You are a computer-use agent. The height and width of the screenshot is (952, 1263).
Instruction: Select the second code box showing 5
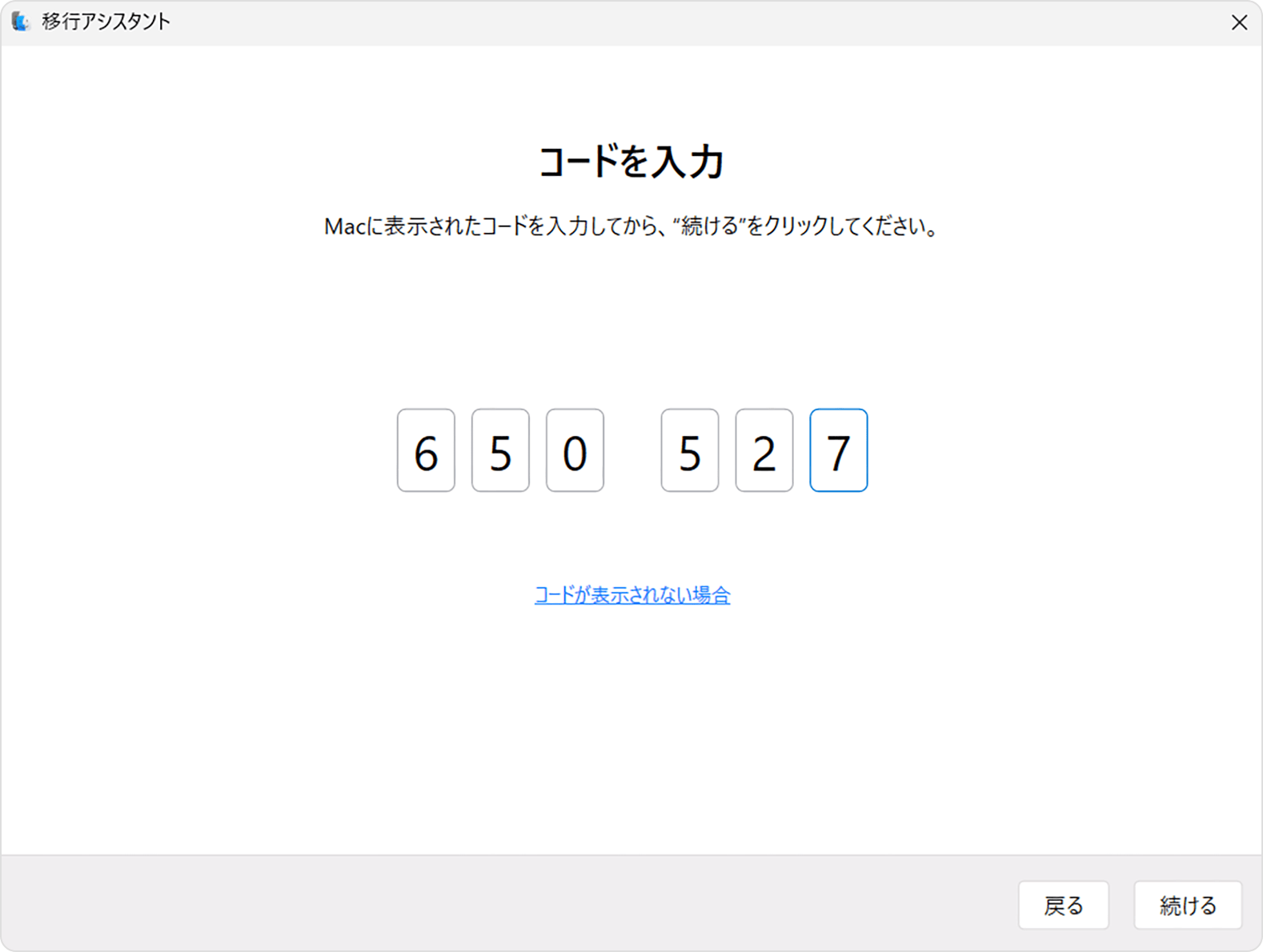coord(500,450)
